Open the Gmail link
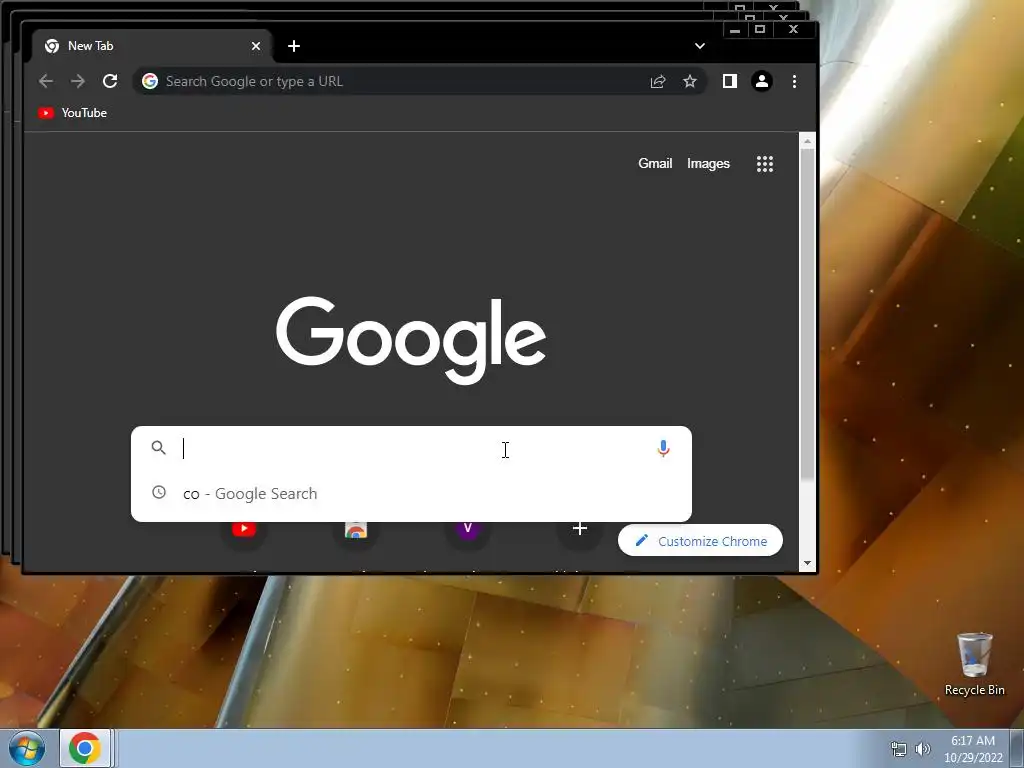 point(655,163)
